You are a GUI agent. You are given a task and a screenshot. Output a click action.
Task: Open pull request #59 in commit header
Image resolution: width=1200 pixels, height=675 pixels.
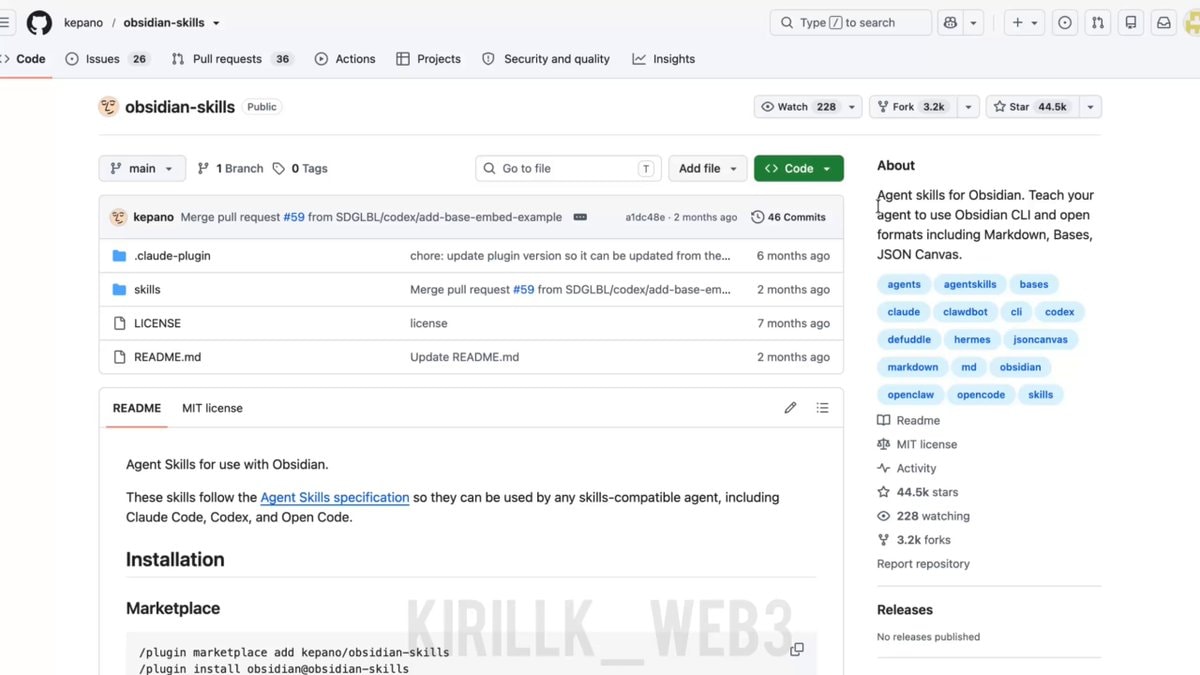point(293,217)
